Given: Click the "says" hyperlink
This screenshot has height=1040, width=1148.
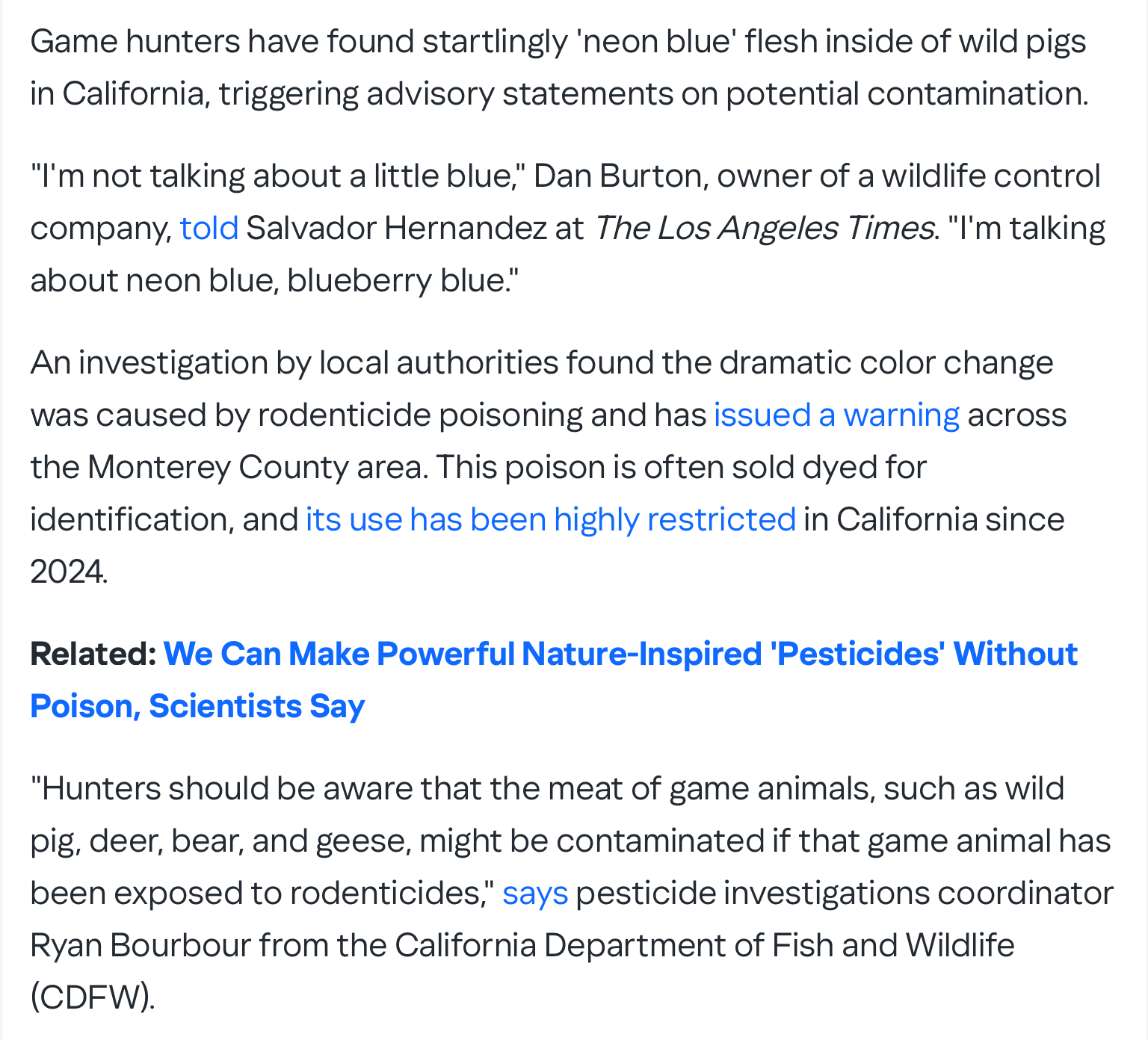Looking at the screenshot, I should 534,894.
